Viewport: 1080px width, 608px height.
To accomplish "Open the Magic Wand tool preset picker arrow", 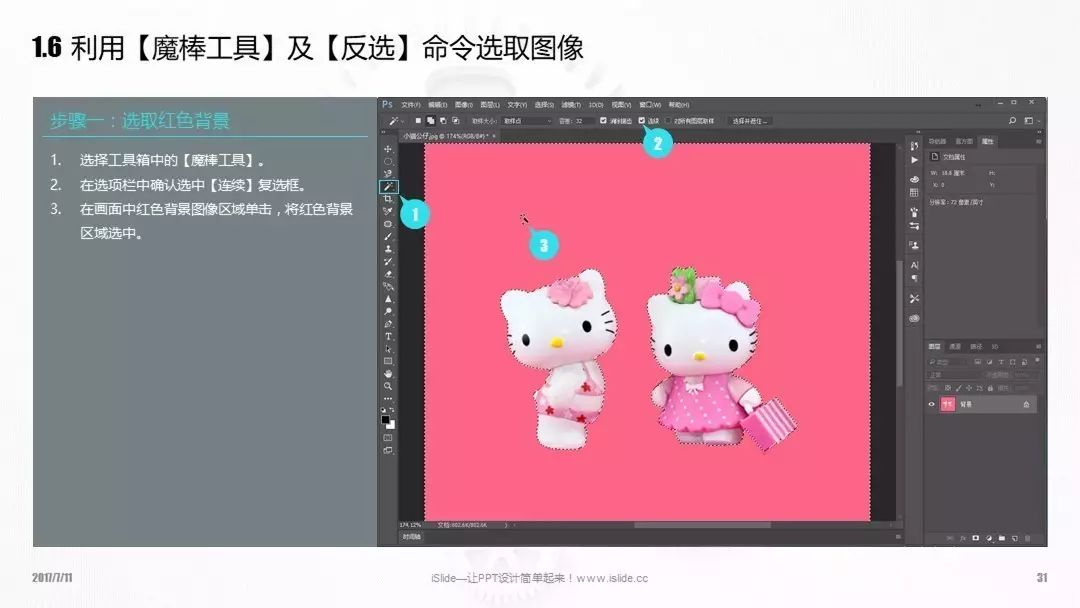I will [x=402, y=121].
